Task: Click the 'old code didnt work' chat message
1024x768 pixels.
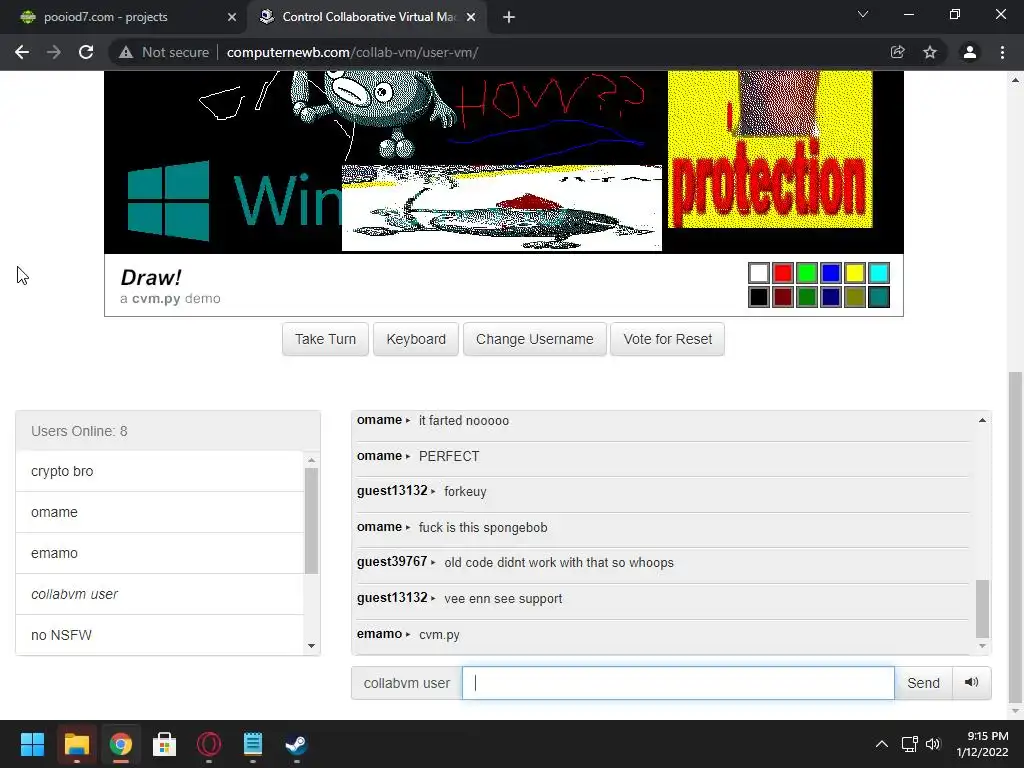Action: [558, 563]
